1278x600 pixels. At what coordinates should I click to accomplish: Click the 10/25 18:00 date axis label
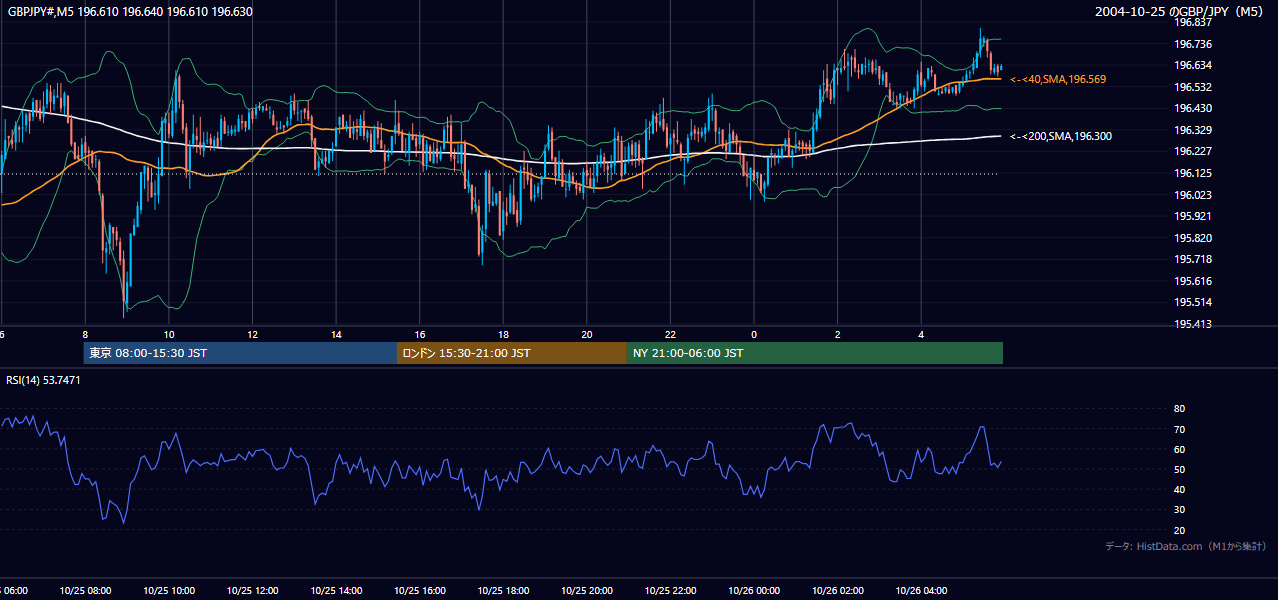pyautogui.click(x=503, y=590)
